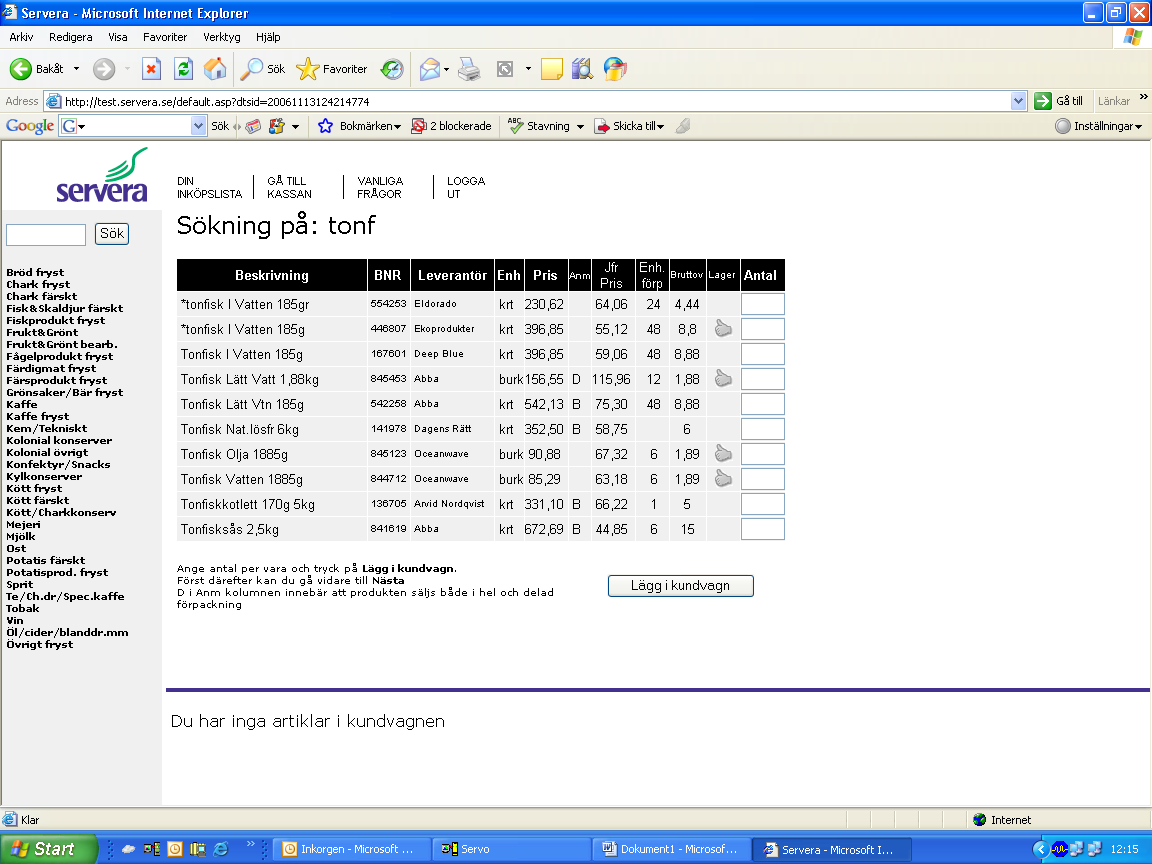The image size is (1152, 864).
Task: Switch to Inkorgen - Microsoft taskbar window
Action: pyautogui.click(x=350, y=849)
